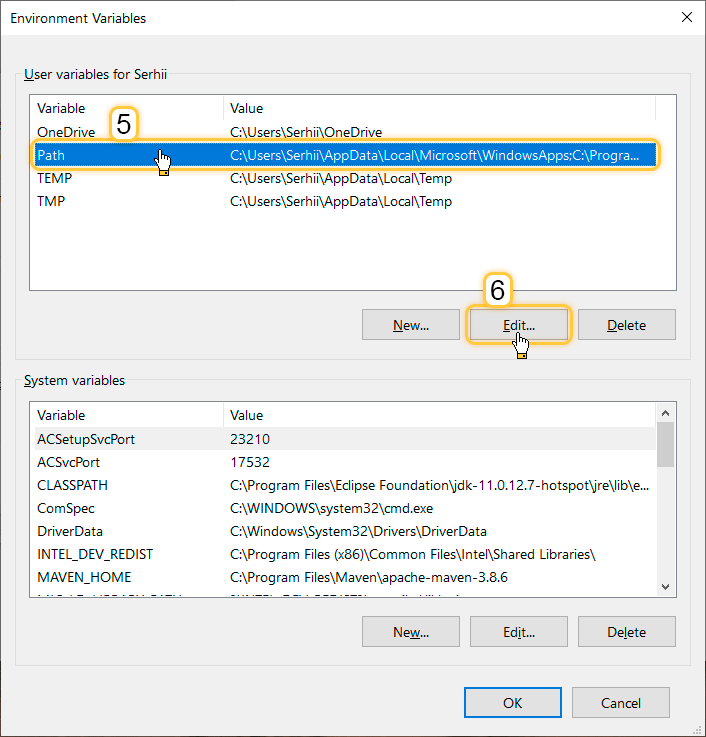The image size is (706, 737).
Task: Select the TEMP user variable row
Action: pyautogui.click(x=54, y=178)
